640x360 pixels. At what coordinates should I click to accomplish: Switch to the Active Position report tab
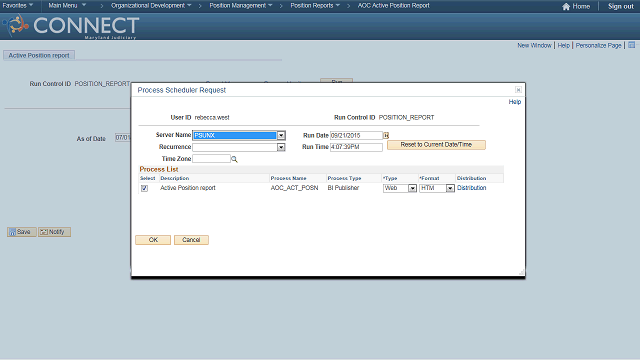(39, 56)
